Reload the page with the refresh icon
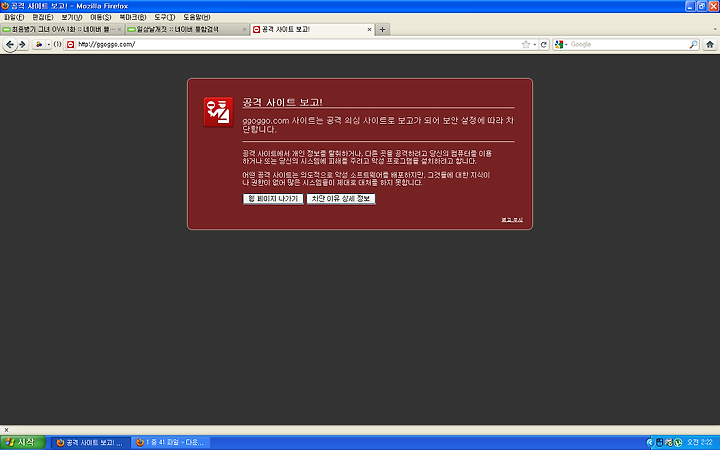Viewport: 720px width, 450px height. (544, 45)
